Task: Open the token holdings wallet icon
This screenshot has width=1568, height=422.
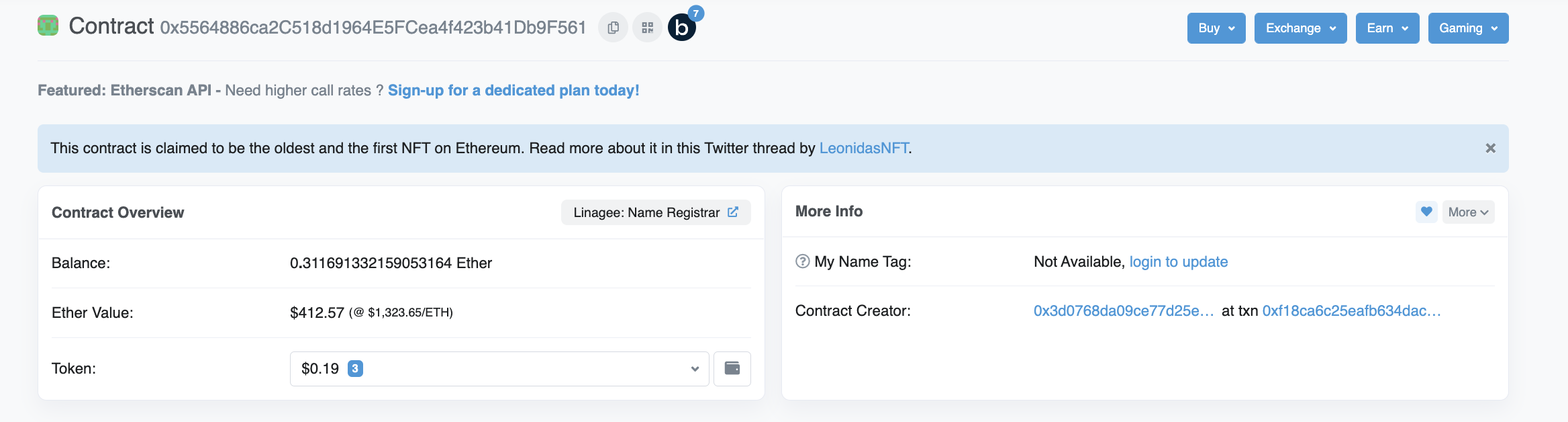Action: click(x=732, y=368)
